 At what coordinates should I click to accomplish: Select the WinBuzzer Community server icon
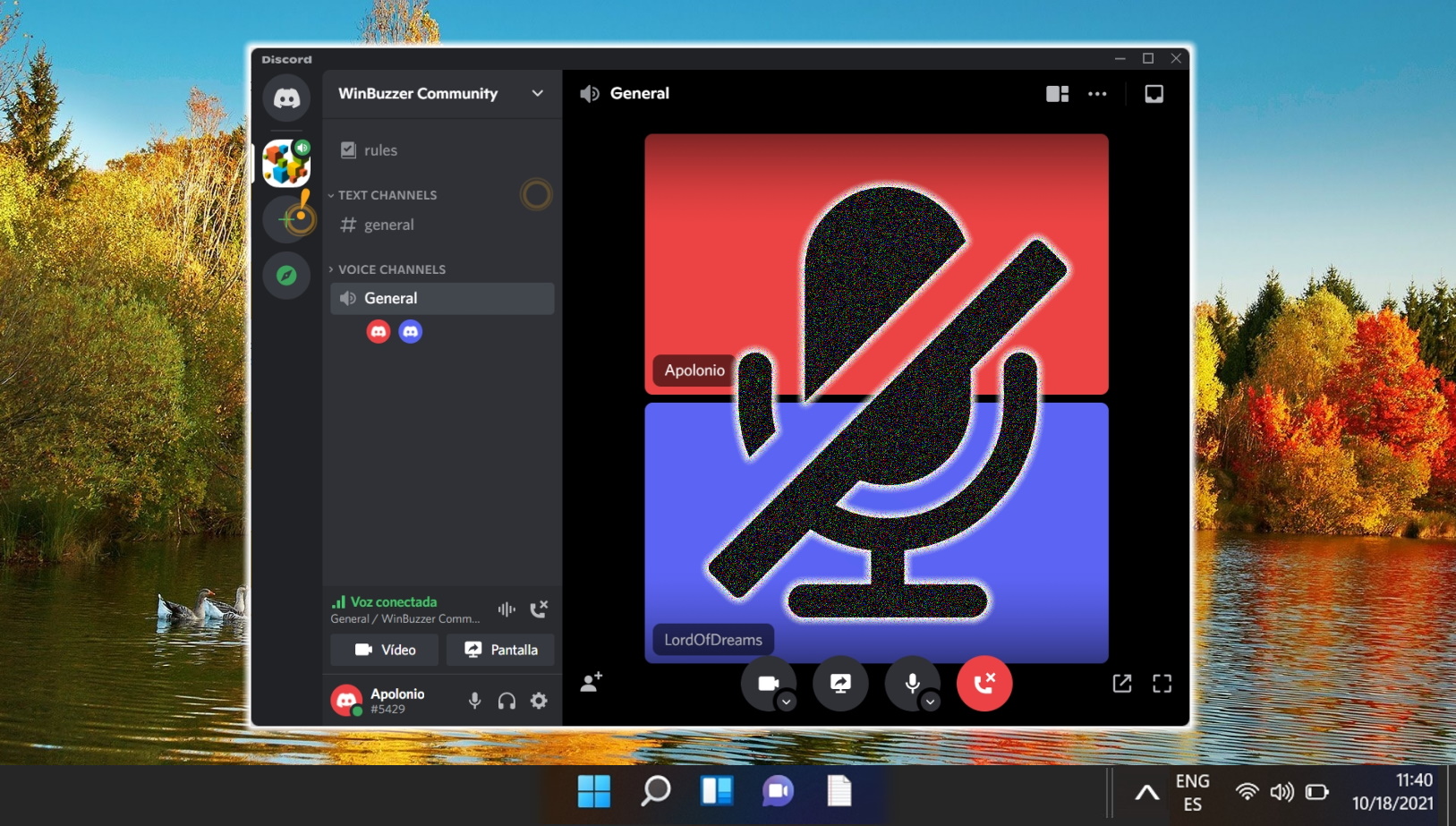click(286, 163)
